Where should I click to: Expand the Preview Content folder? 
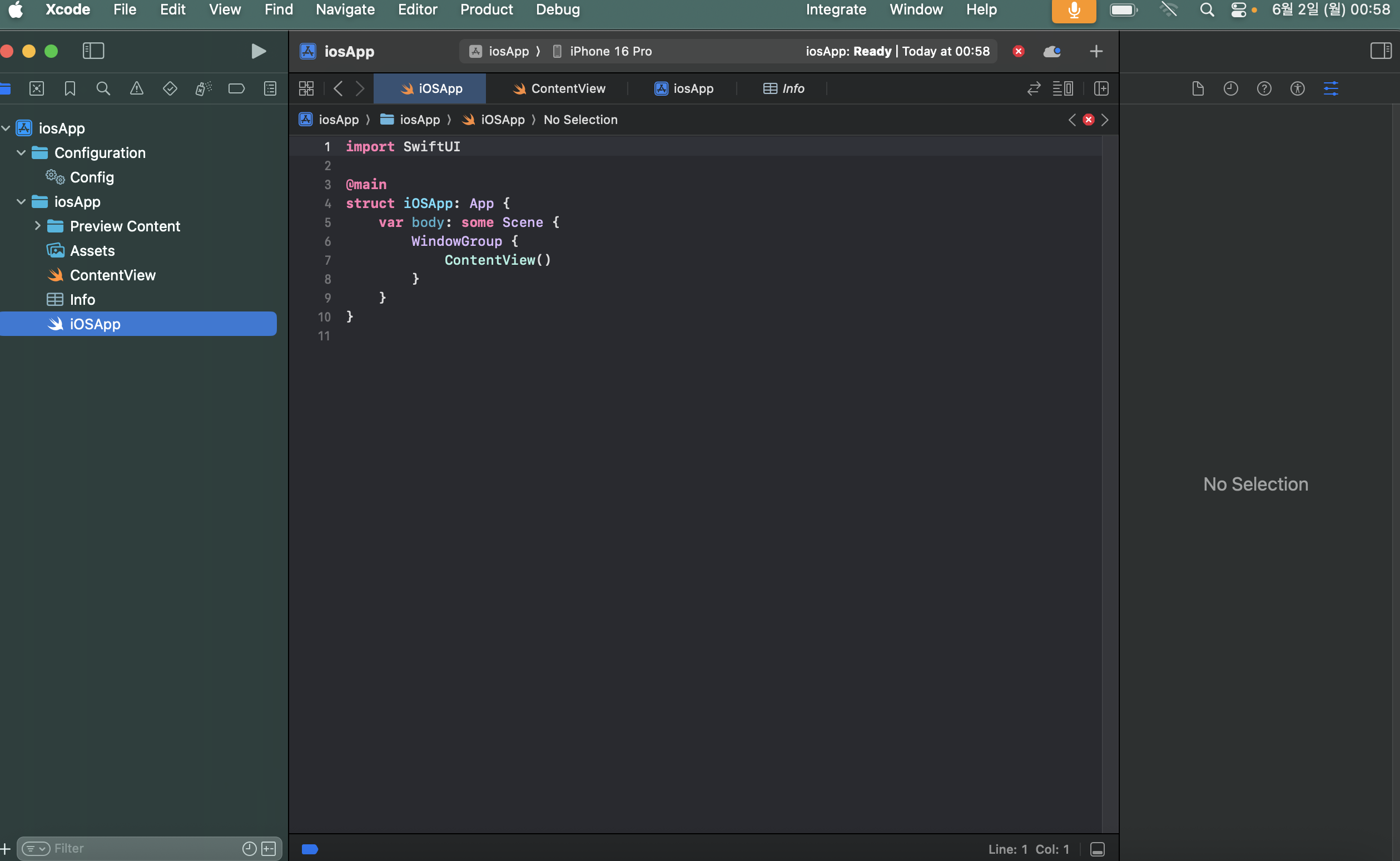coord(38,226)
